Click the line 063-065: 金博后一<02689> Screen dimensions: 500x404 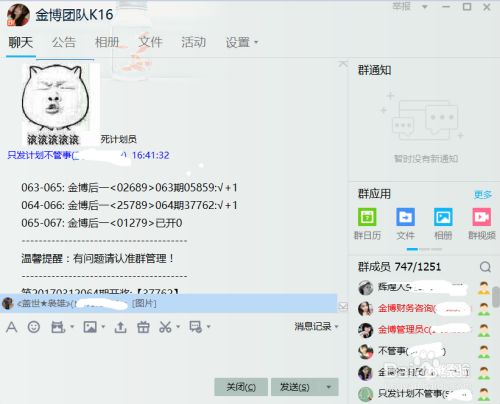129,187
